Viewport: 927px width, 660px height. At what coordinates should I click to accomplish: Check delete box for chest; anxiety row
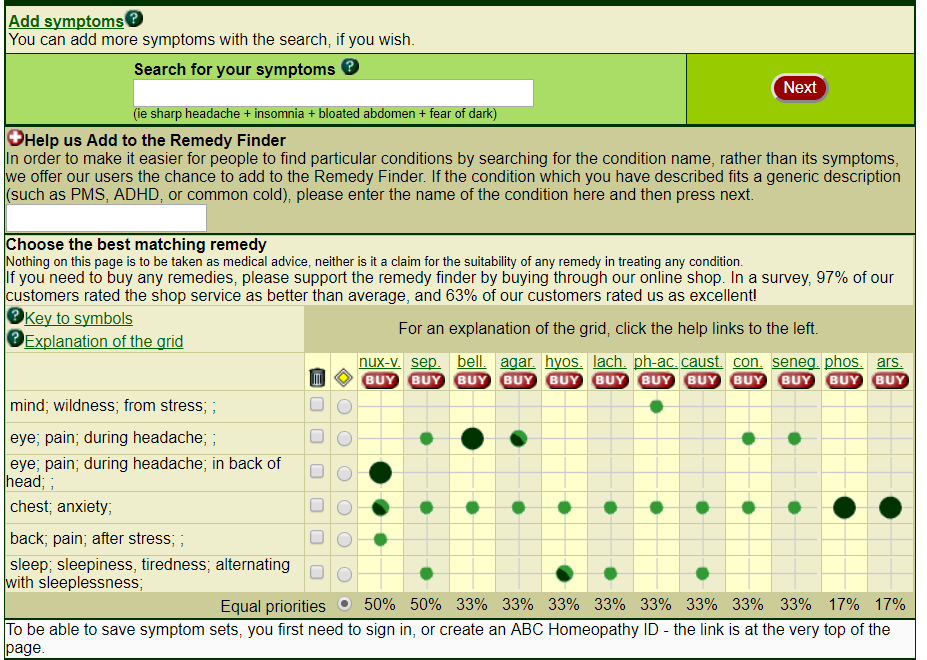pos(317,506)
